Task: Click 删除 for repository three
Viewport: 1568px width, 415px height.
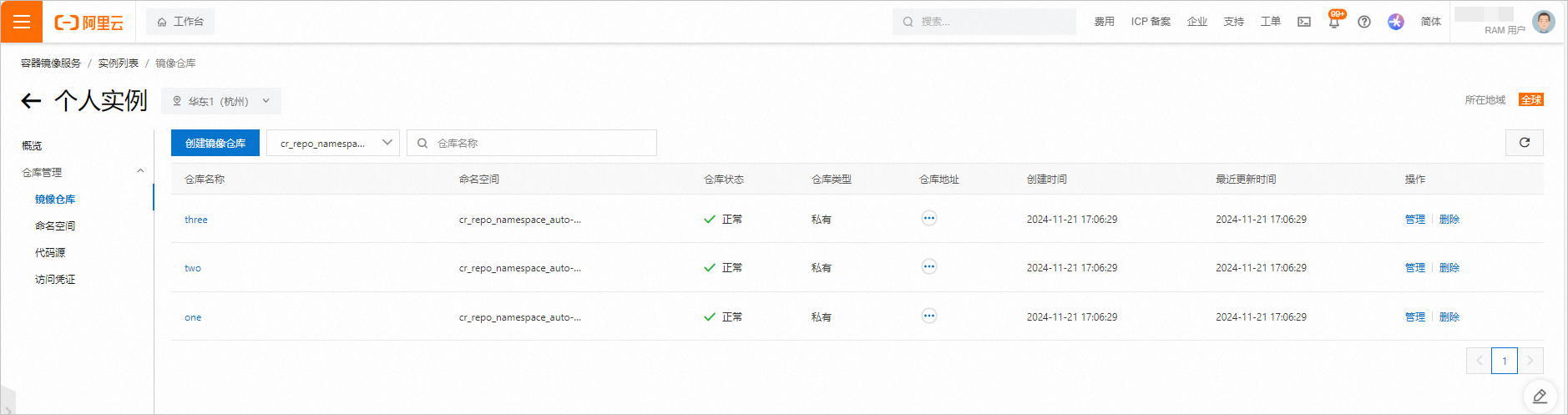Action: coord(1449,219)
